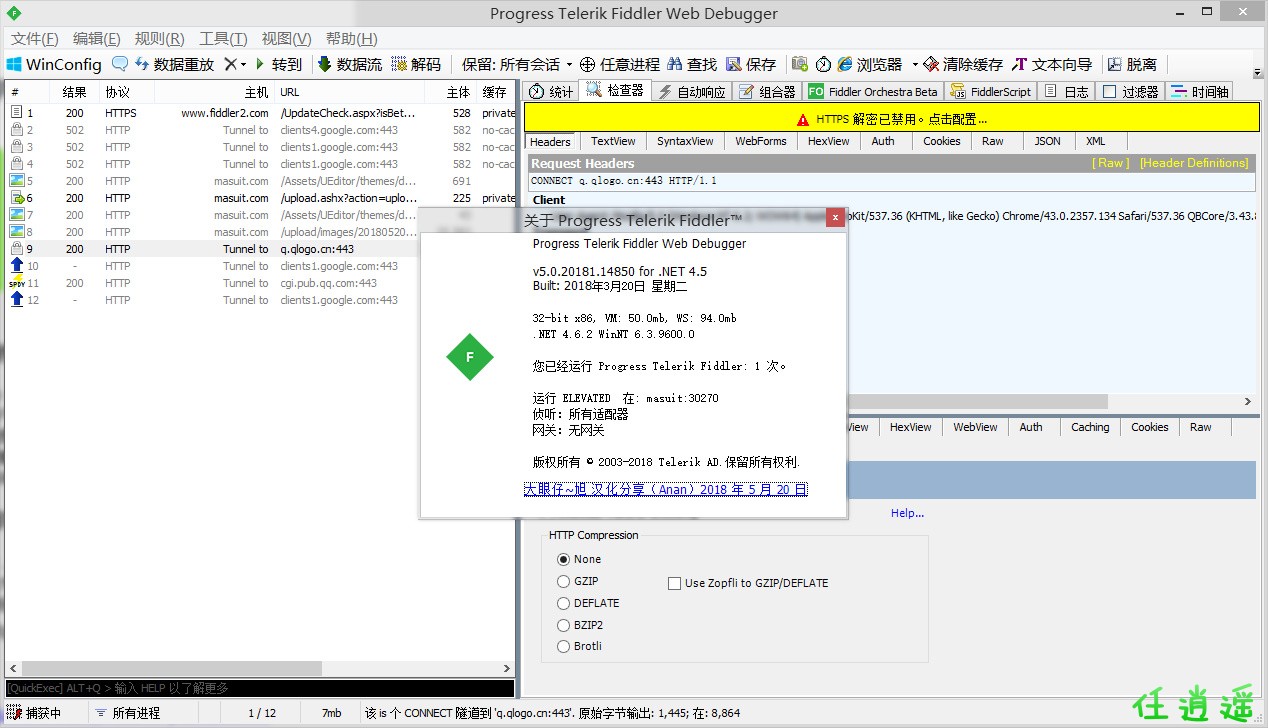The width and height of the screenshot is (1268, 728).
Task: Click the 浏览器 browser button
Action: coord(870,64)
